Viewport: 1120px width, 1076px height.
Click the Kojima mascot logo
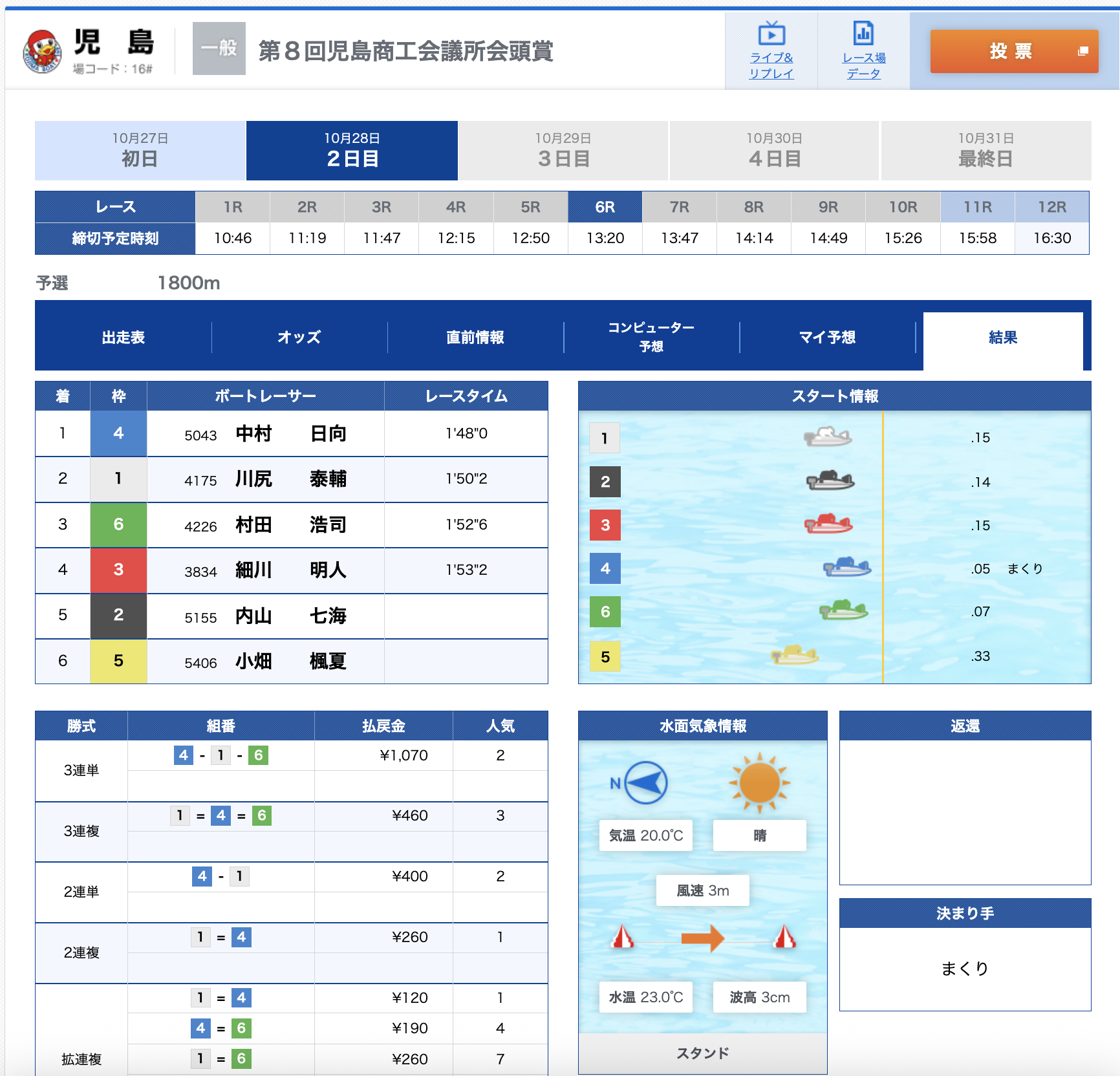(x=42, y=51)
